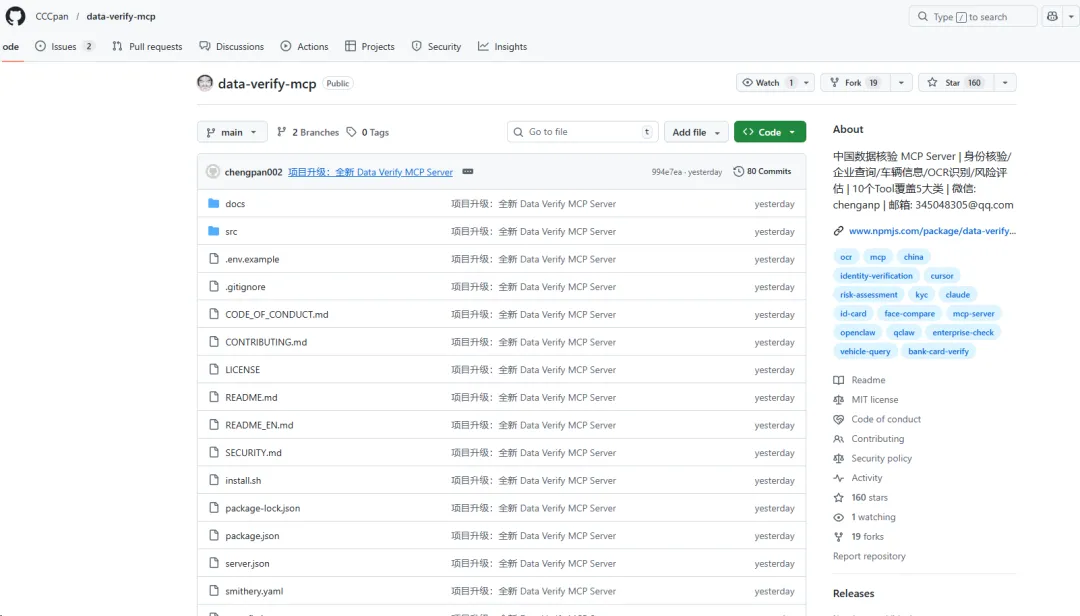Click the Type / to search box
This screenshot has height=616, width=1080.
click(x=973, y=17)
